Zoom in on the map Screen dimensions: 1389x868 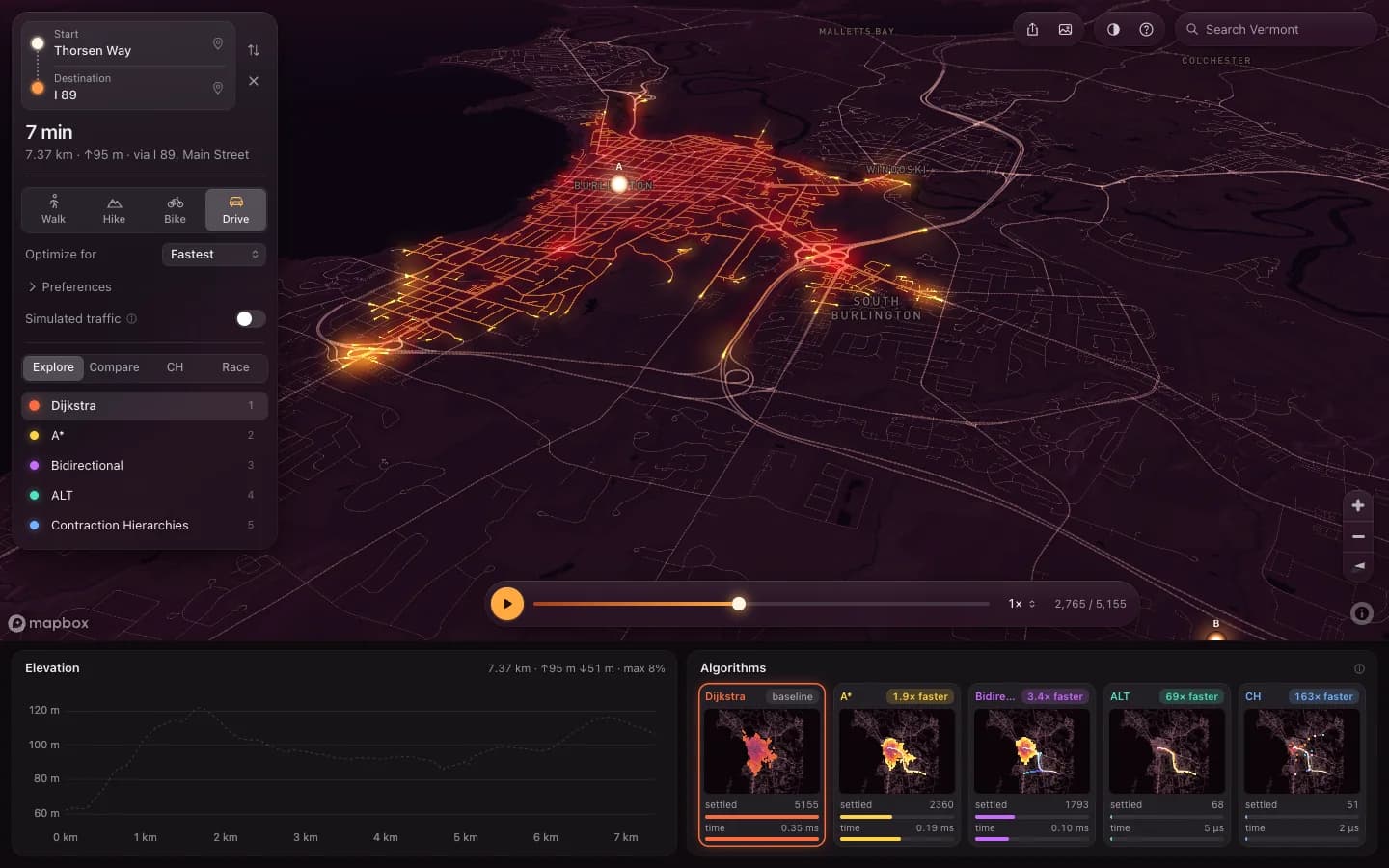[1358, 505]
